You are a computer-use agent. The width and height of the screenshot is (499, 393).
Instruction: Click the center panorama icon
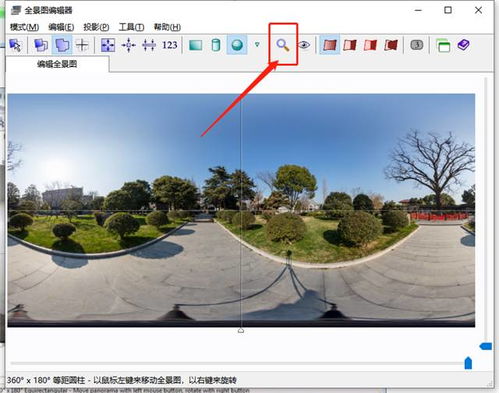[x=129, y=45]
